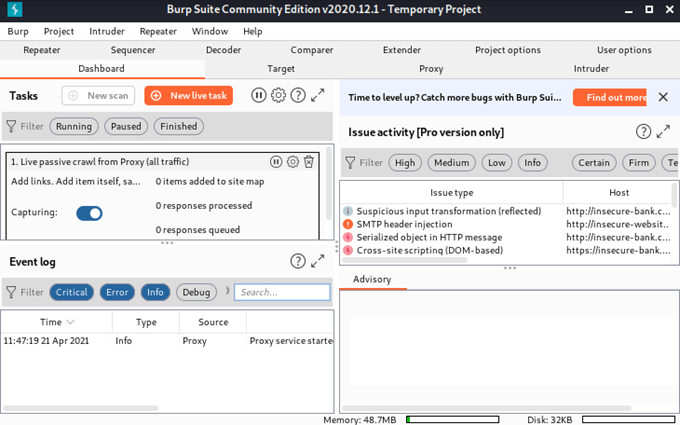Expand the Tasks panel to full size

tap(318, 95)
